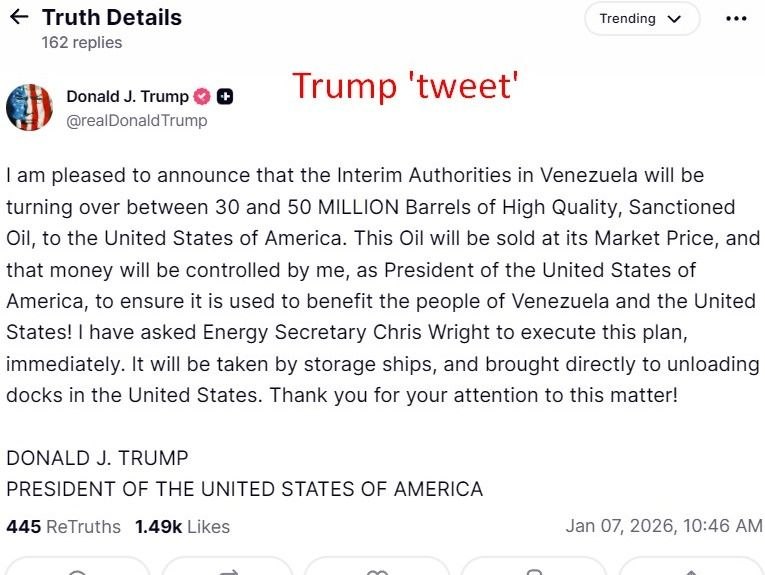Open the @realDonaldTrump handle link
The image size is (765, 575).
[x=136, y=121]
